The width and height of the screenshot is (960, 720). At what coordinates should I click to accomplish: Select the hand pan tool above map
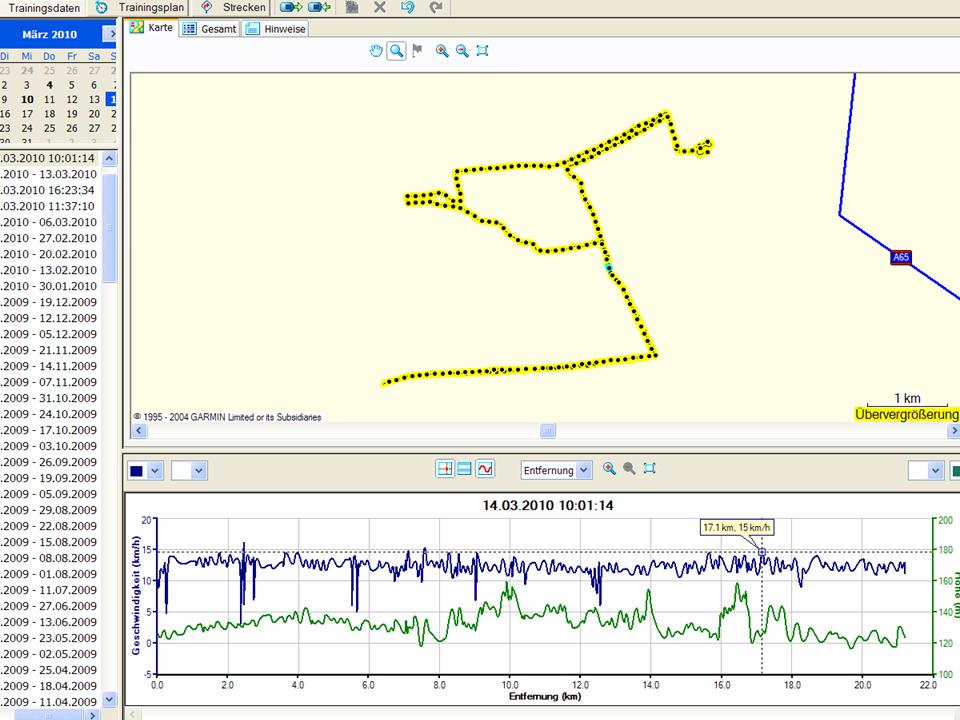pyautogui.click(x=376, y=51)
